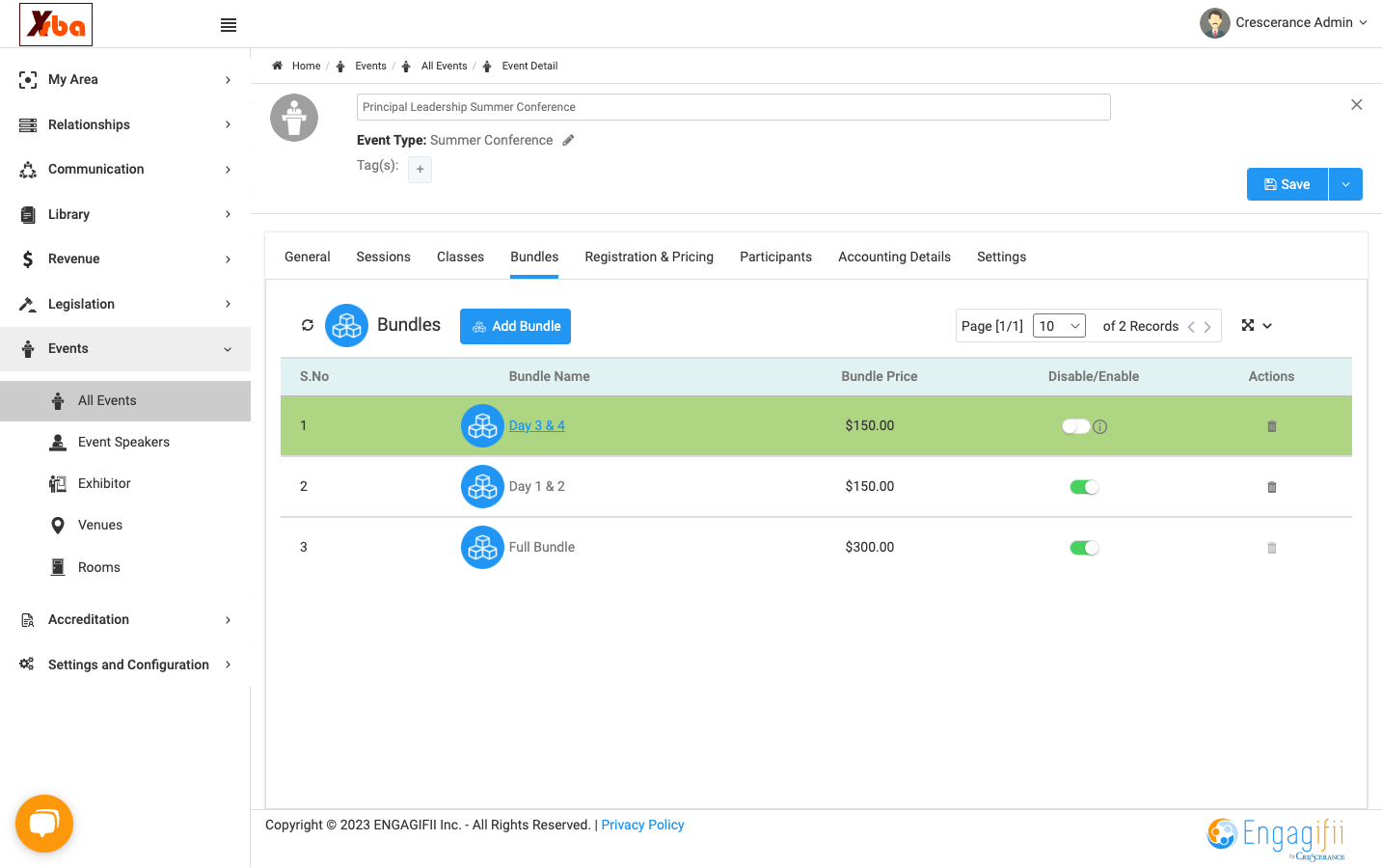
Task: Delete the Day 1 & 2 bundle
Action: pos(1272,487)
